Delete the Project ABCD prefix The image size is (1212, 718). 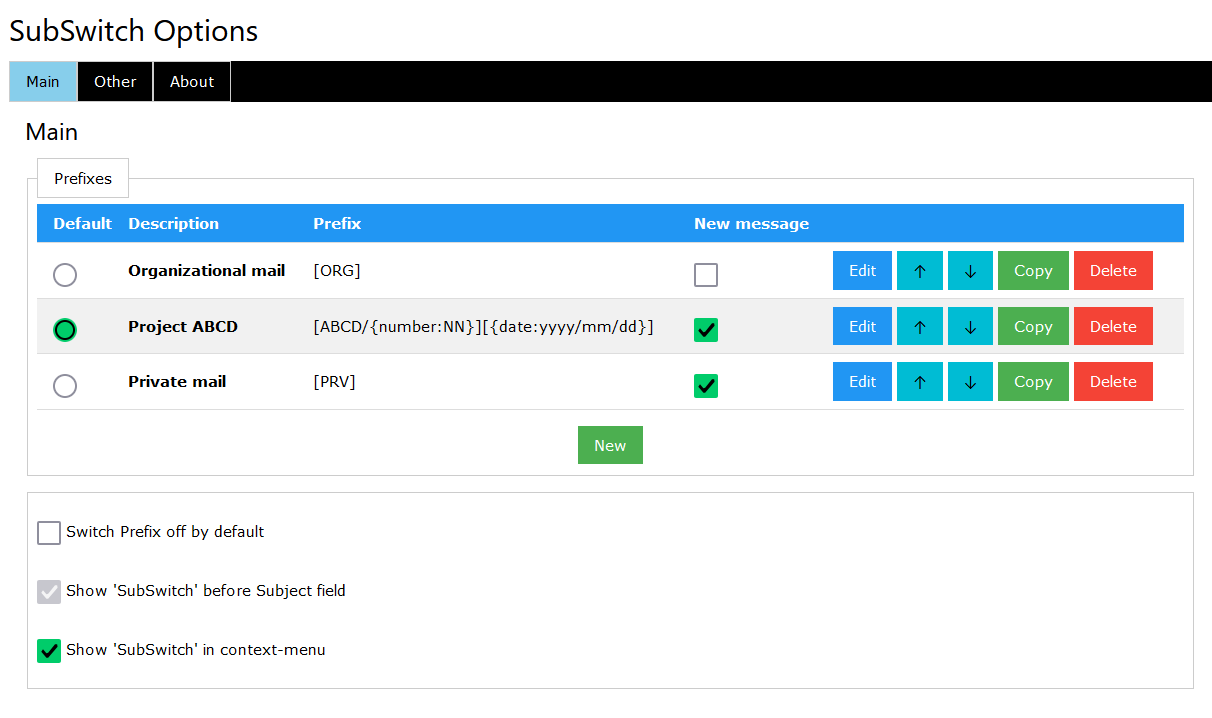pyautogui.click(x=1113, y=326)
